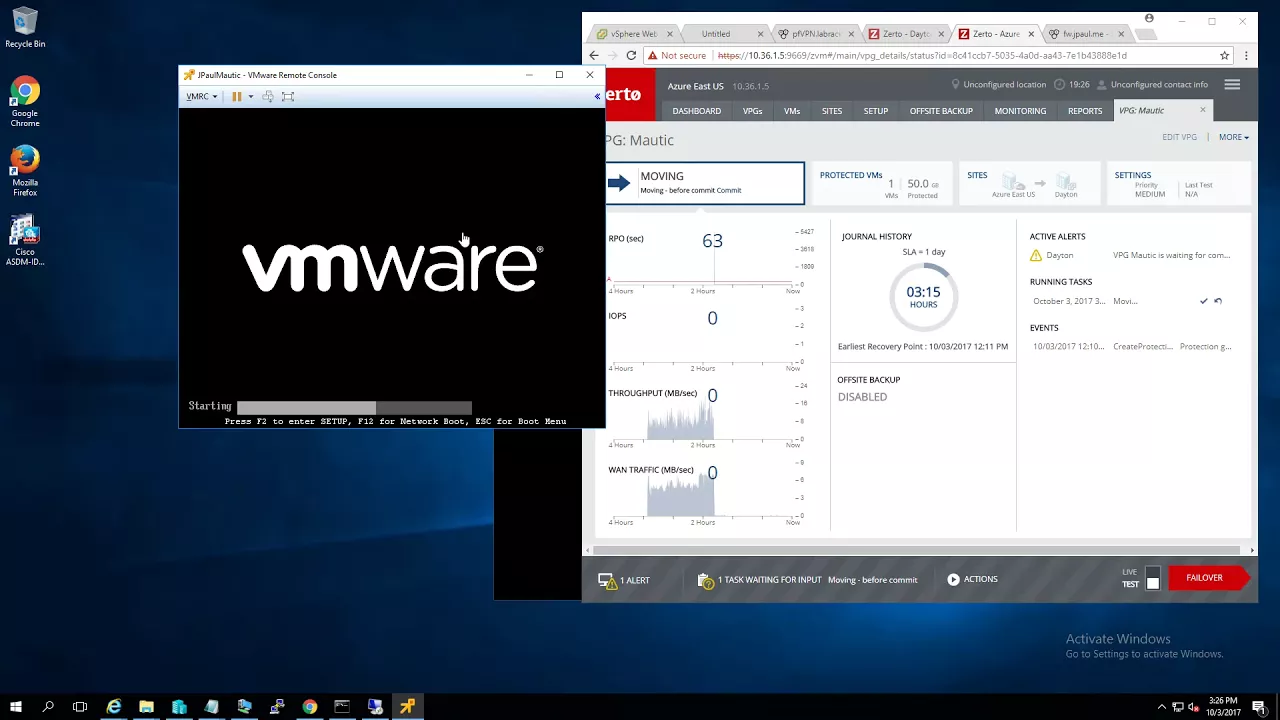Open Zerto hamburger menu

[x=1232, y=85]
